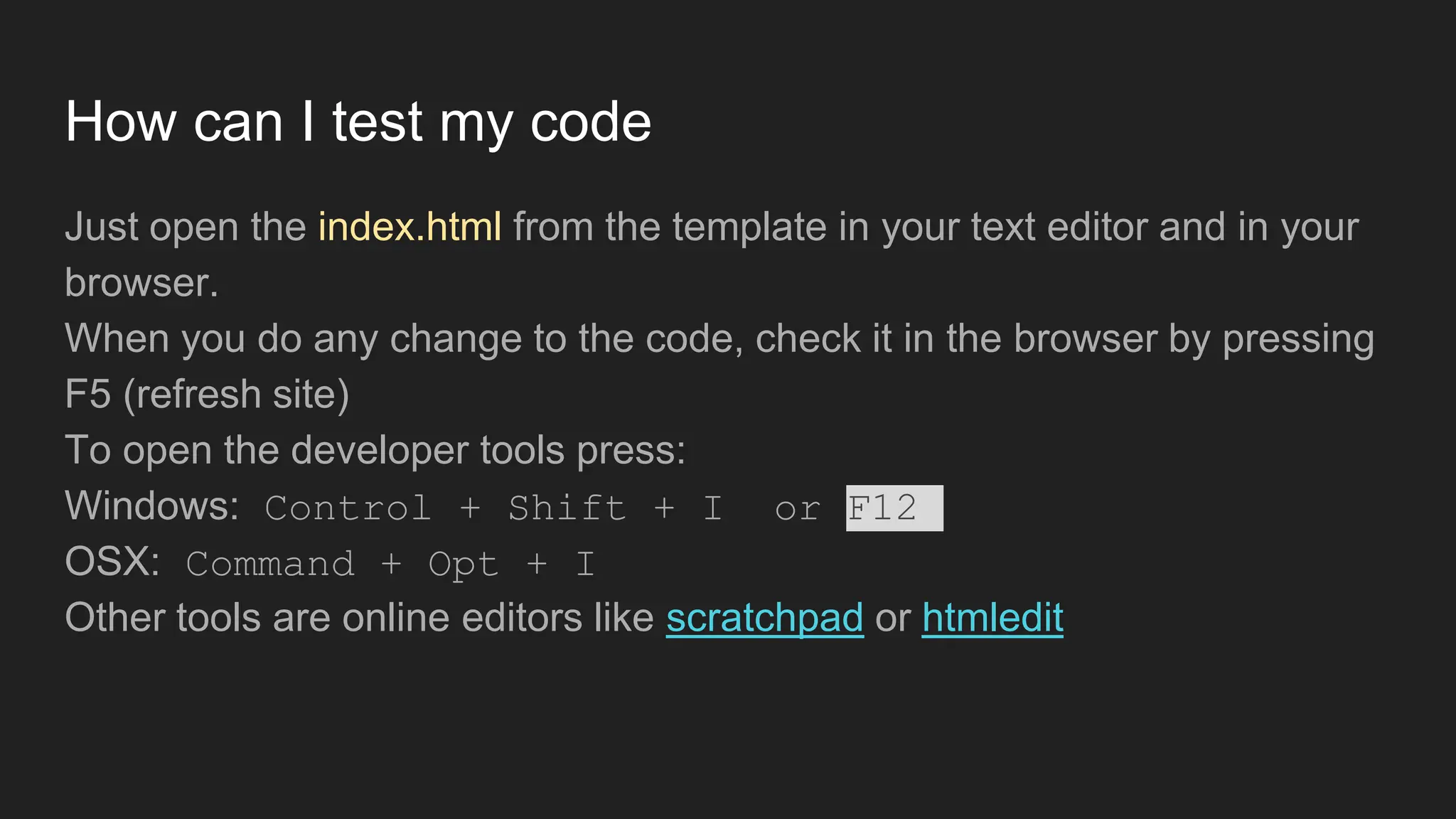This screenshot has height=819, width=1456.
Task: Click the words 'Just open the'
Action: pyautogui.click(x=186, y=227)
